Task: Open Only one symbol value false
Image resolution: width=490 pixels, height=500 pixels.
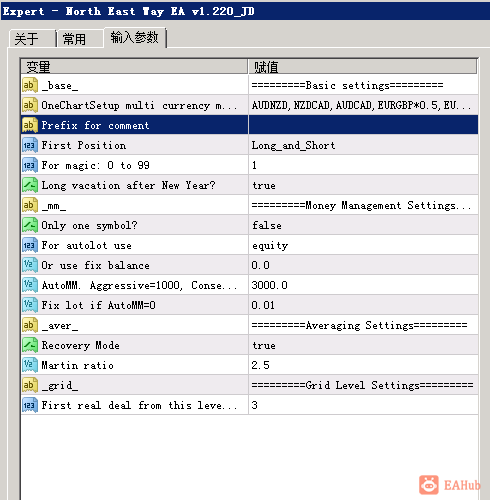Action: 363,225
